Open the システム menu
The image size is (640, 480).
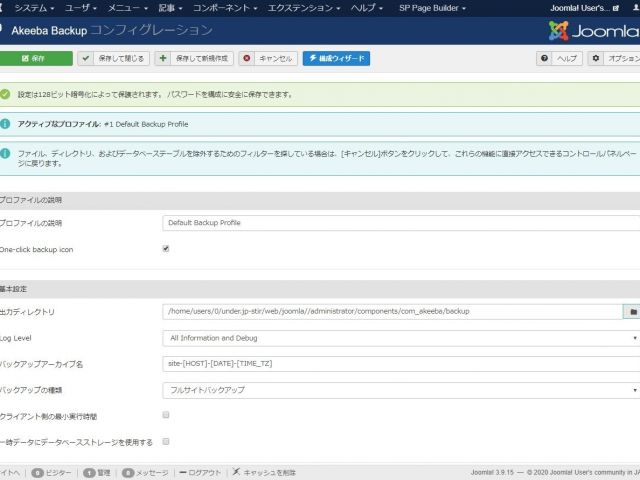34,8
